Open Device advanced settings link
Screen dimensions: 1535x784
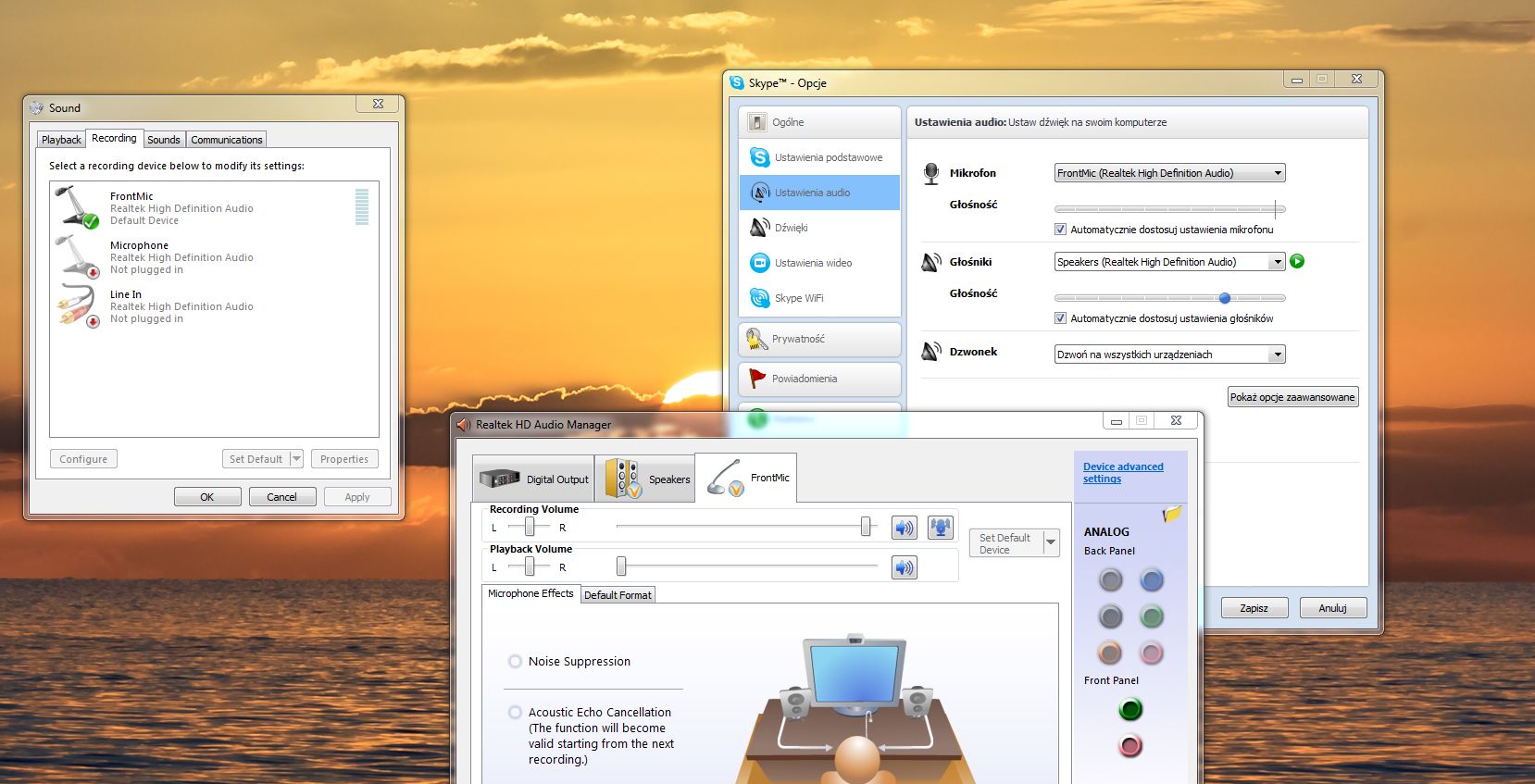point(1123,473)
